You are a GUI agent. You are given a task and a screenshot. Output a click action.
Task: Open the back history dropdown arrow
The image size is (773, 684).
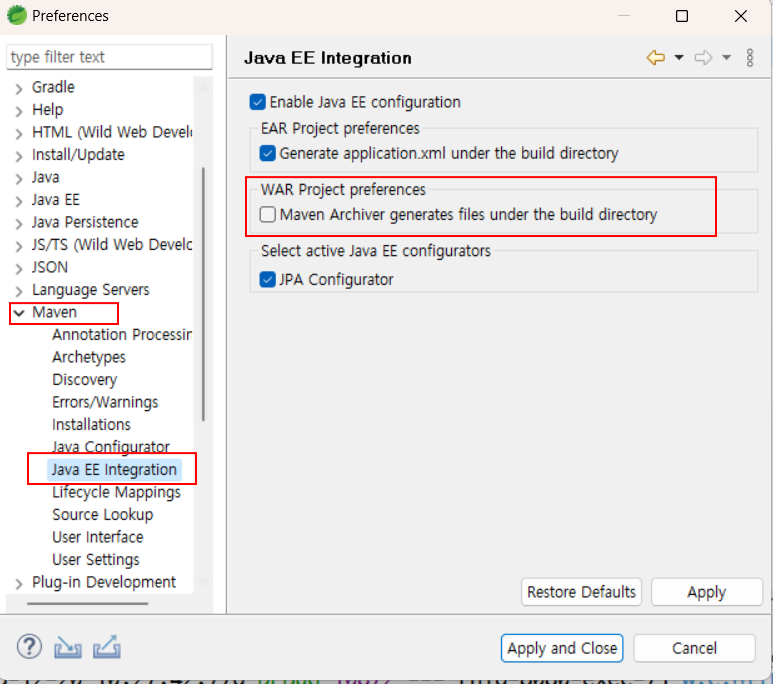(679, 58)
